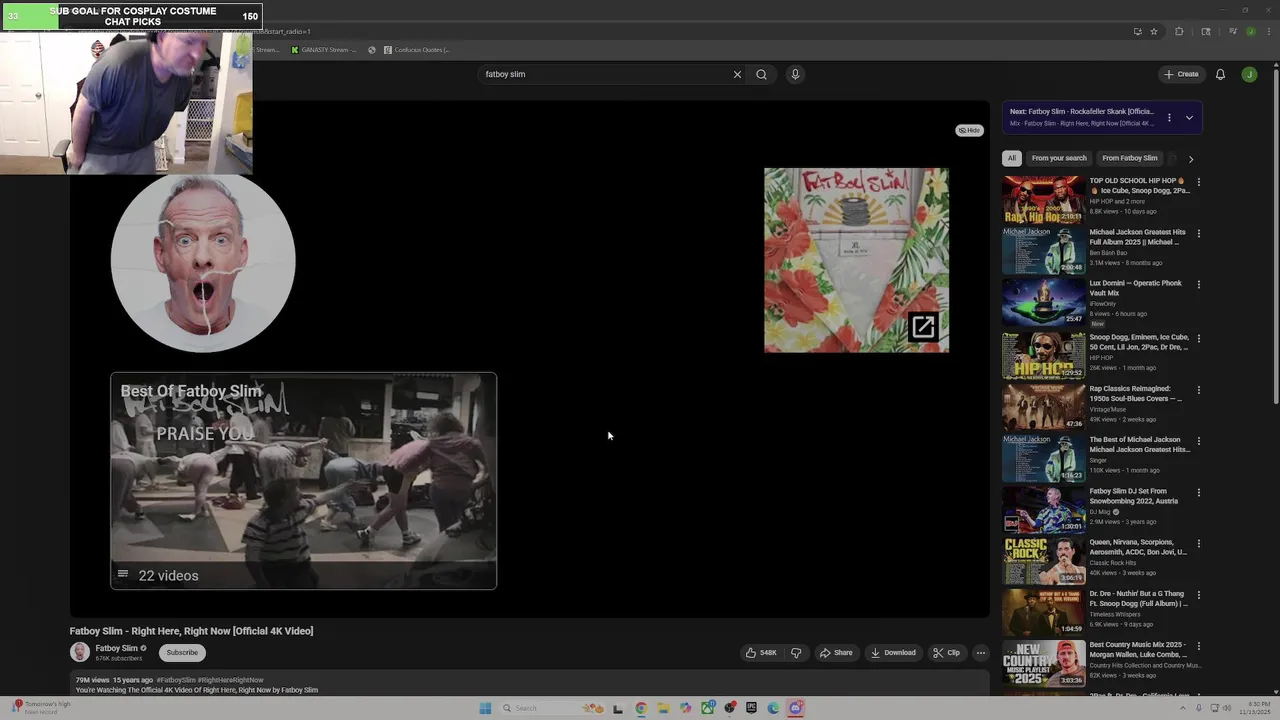Screen dimensions: 1280x720
Task: Open options for TOP OLD SCHOOL HIP HOP
Action: [x=1199, y=182]
